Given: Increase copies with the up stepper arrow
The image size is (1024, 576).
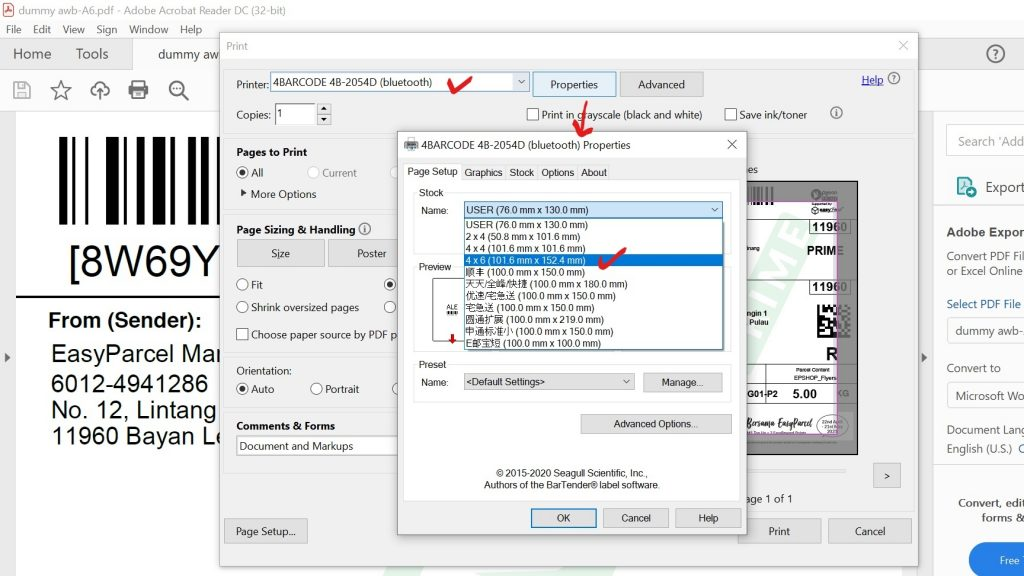Looking at the screenshot, I should tap(323, 108).
